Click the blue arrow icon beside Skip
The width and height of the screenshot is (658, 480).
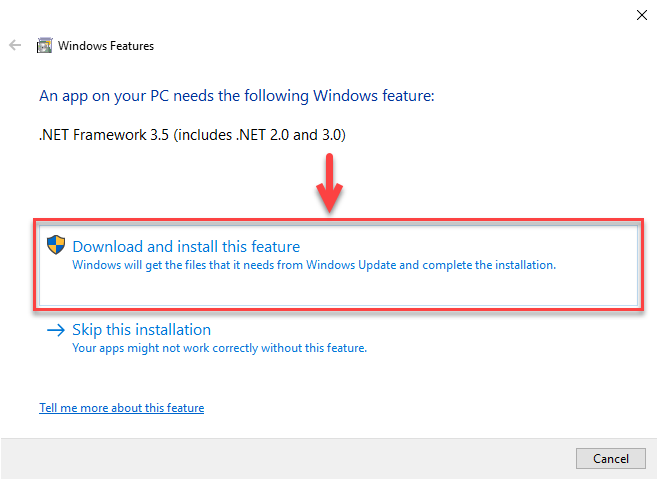[x=56, y=330]
